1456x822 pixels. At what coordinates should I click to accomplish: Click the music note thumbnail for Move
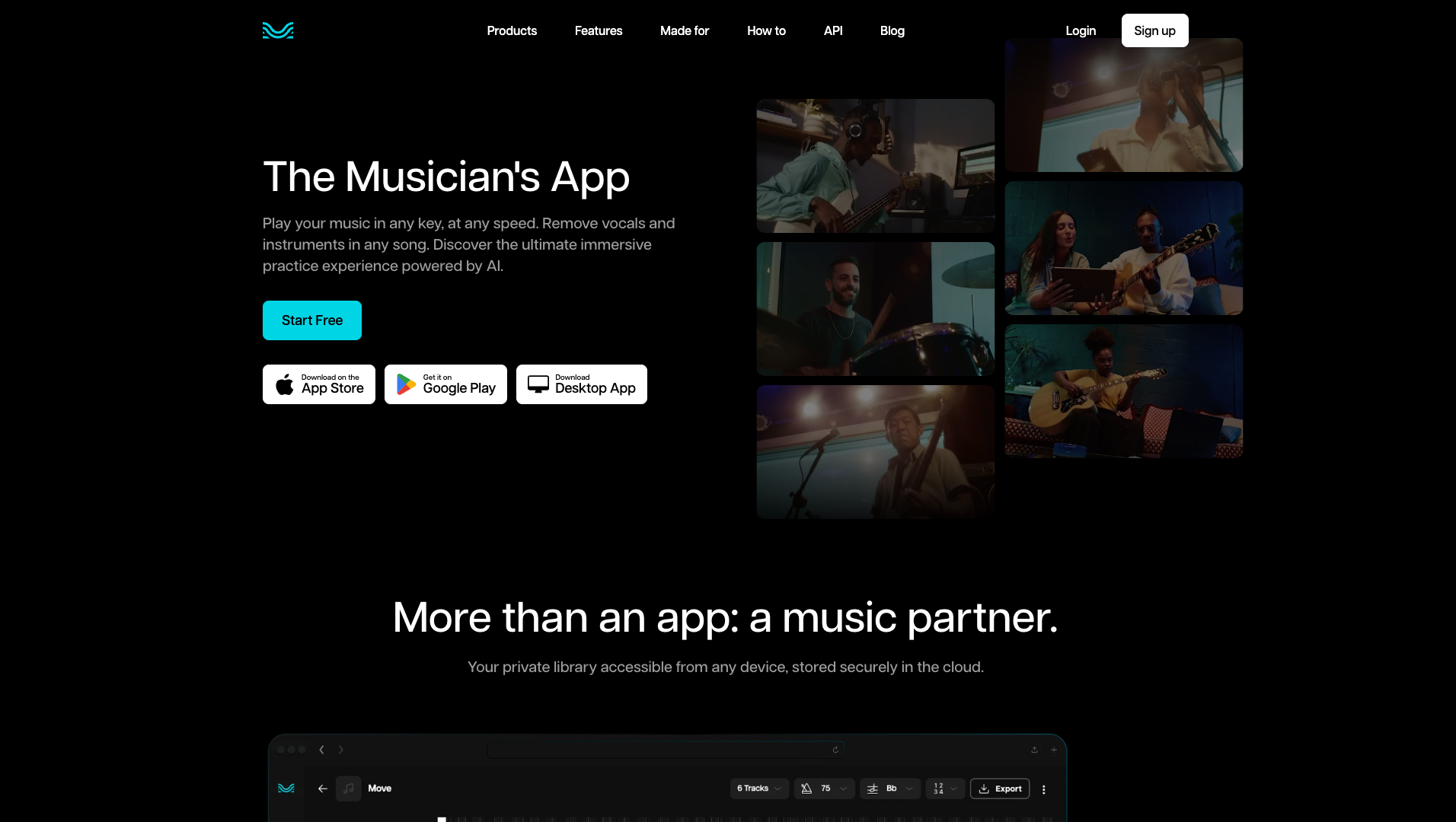click(349, 789)
